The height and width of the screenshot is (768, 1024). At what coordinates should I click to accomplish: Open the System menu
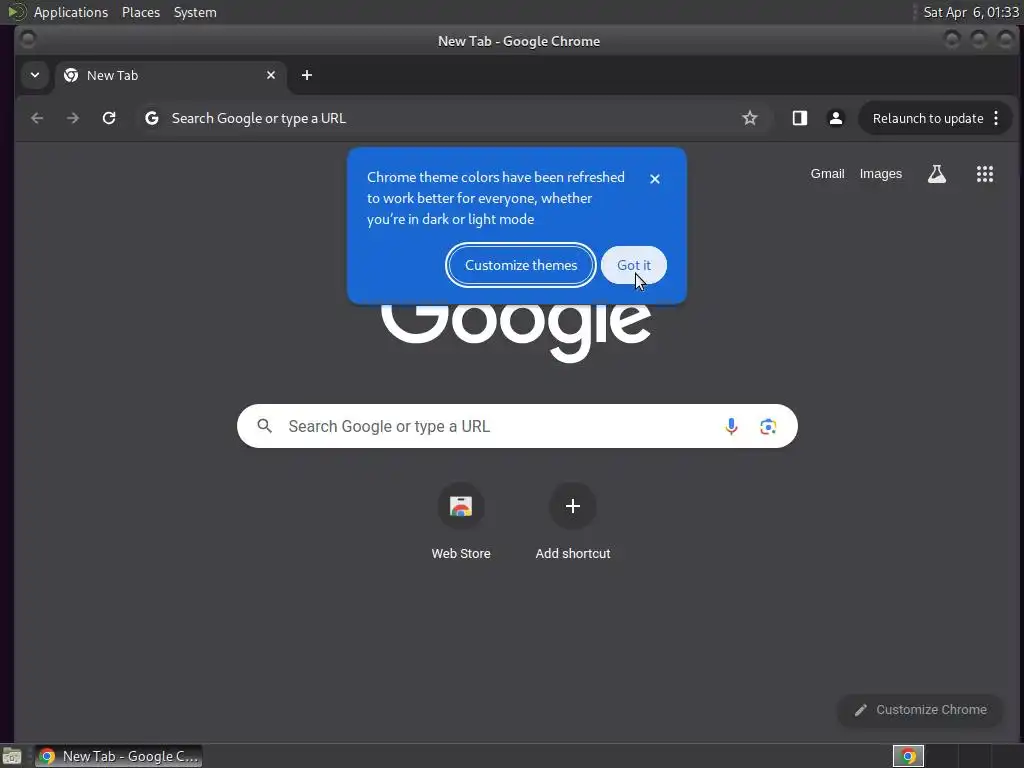tap(195, 12)
